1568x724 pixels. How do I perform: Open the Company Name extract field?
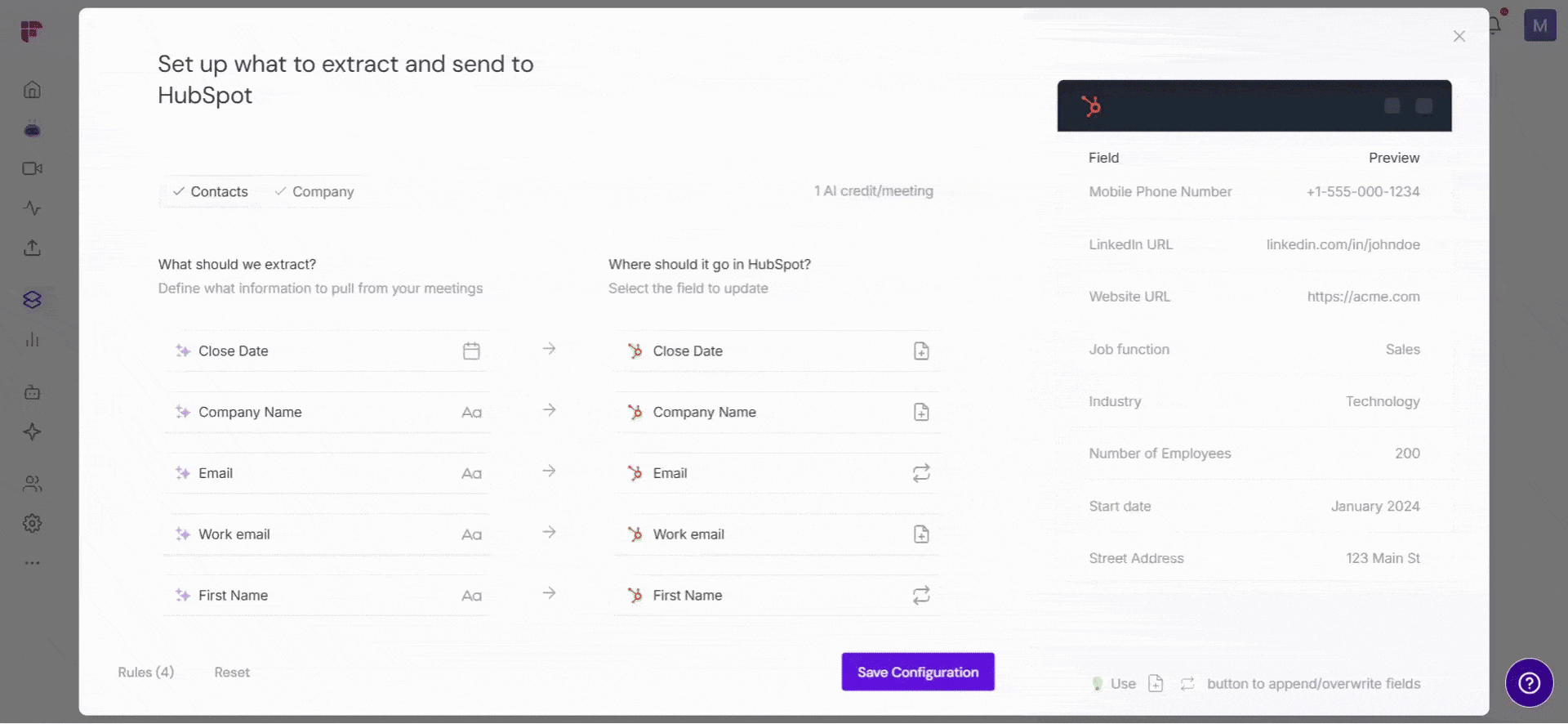(327, 413)
